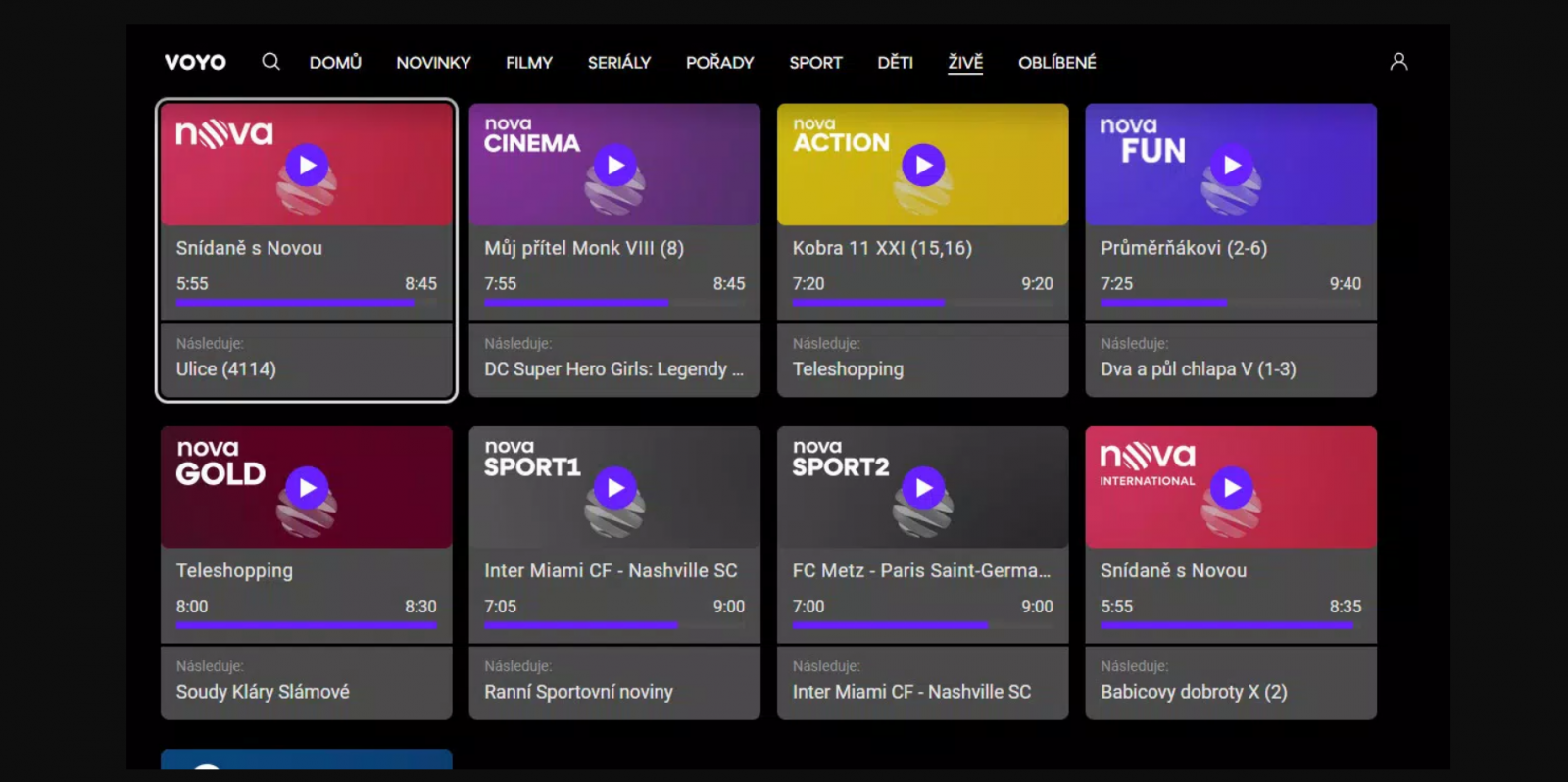The height and width of the screenshot is (782, 1568).
Task: Open the POŘADY section
Action: point(720,62)
